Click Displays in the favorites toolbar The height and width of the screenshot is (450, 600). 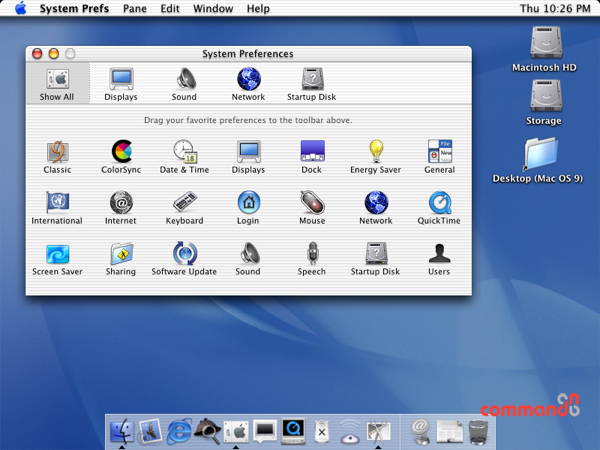[x=121, y=84]
